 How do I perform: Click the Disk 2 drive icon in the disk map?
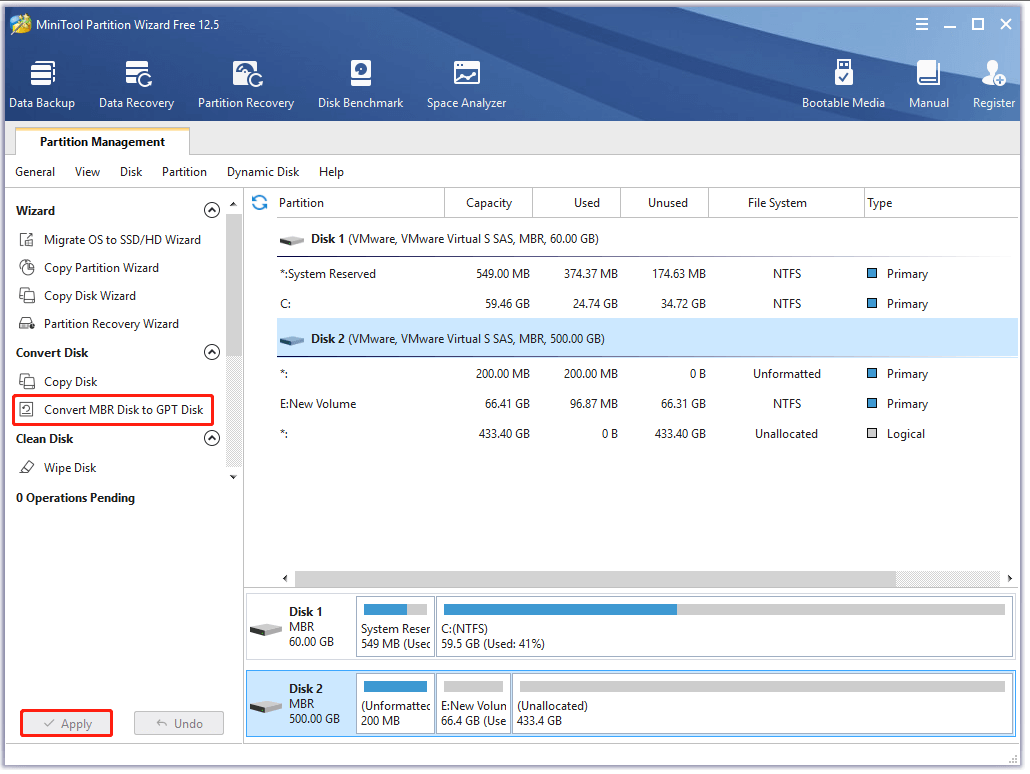point(266,706)
